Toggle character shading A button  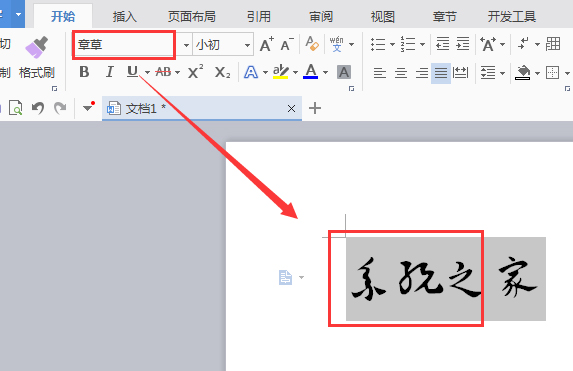coord(344,72)
